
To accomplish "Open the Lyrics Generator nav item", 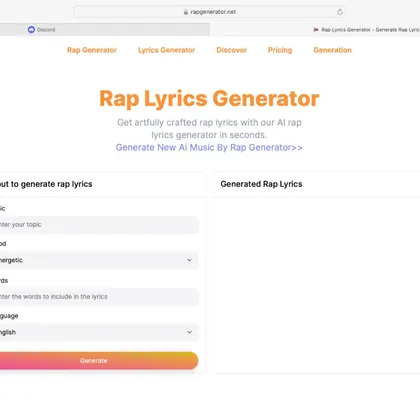I will click(167, 50).
